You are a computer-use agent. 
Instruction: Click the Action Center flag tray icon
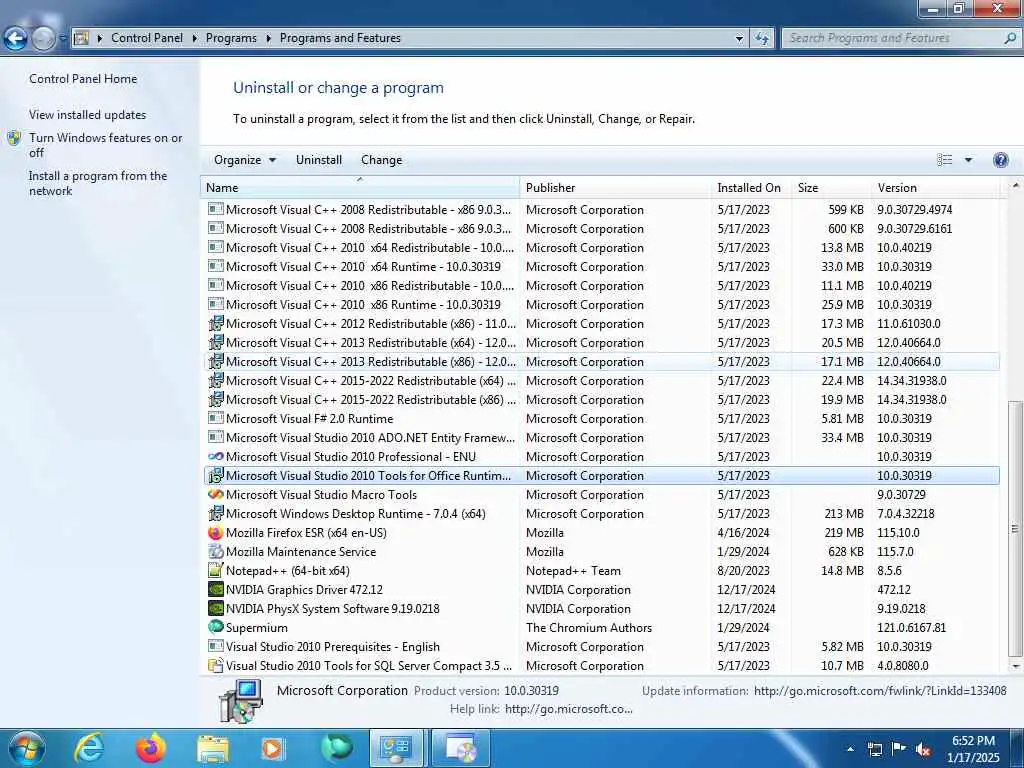click(x=899, y=750)
